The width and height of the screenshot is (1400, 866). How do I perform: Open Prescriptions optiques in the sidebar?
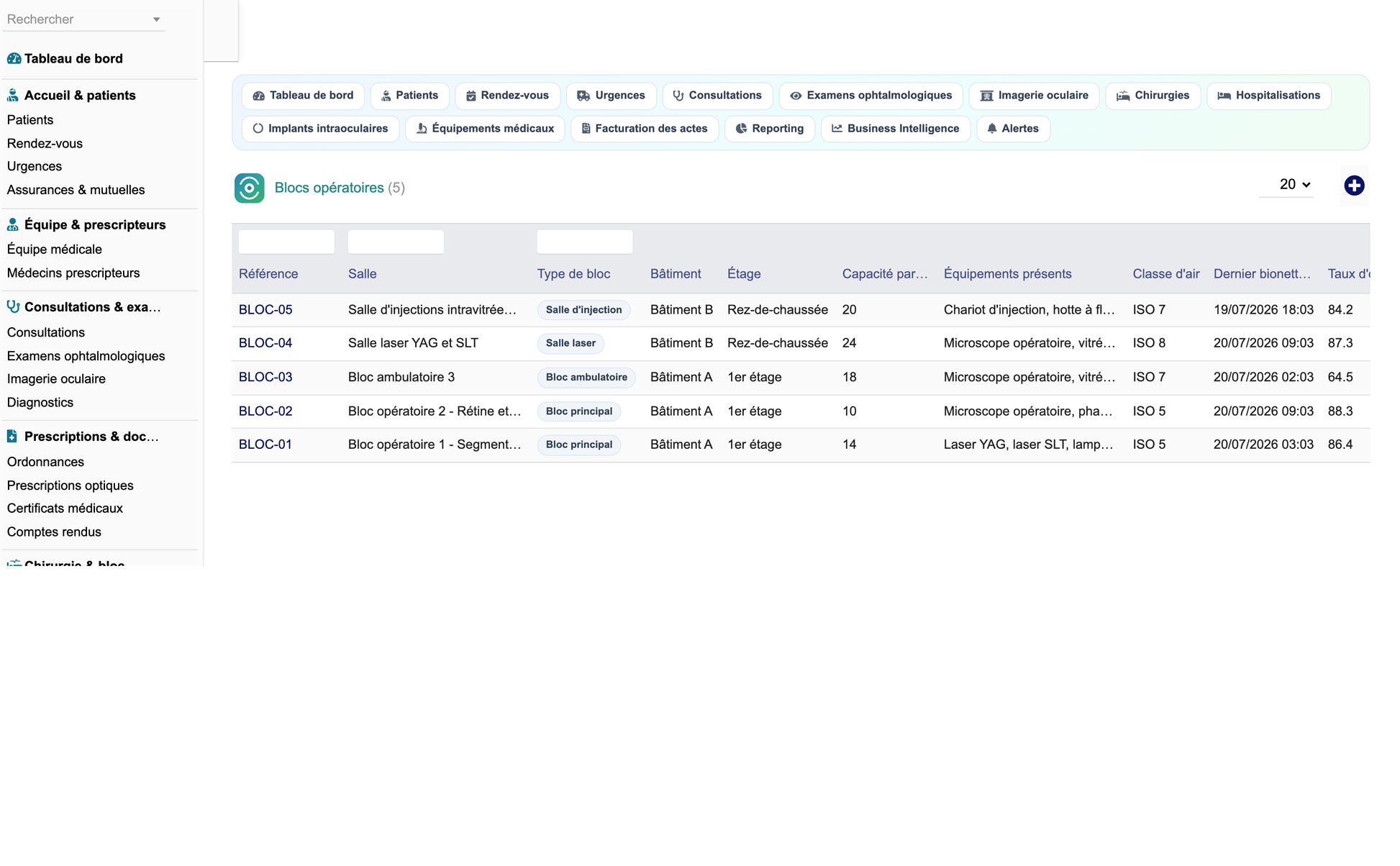[x=70, y=486]
